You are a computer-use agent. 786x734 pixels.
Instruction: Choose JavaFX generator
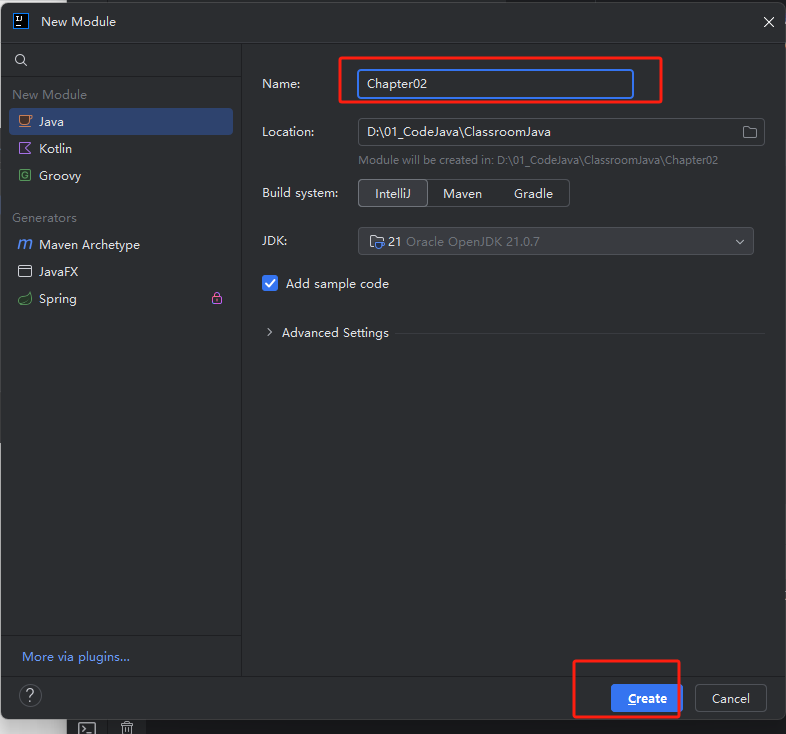click(x=121, y=272)
